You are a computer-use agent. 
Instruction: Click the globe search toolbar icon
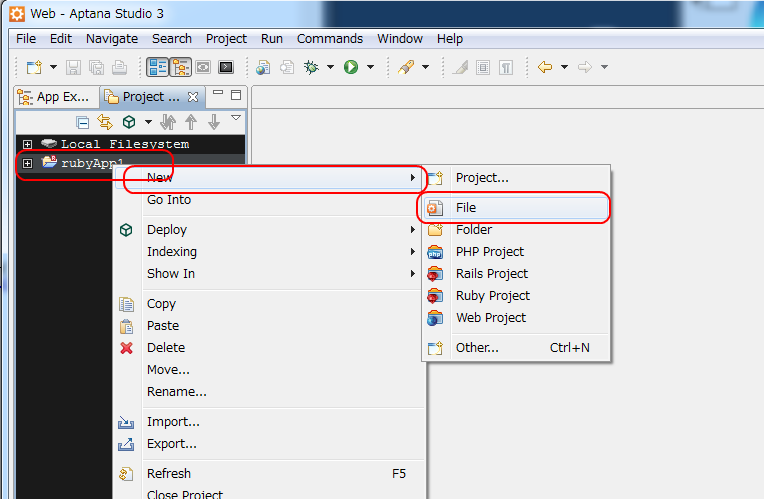[263, 67]
